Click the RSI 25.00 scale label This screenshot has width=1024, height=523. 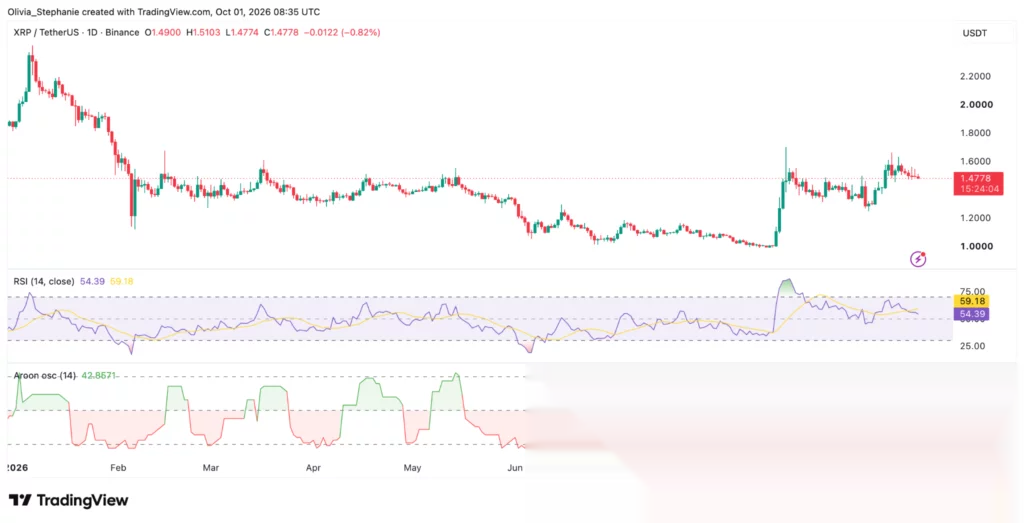pos(972,346)
